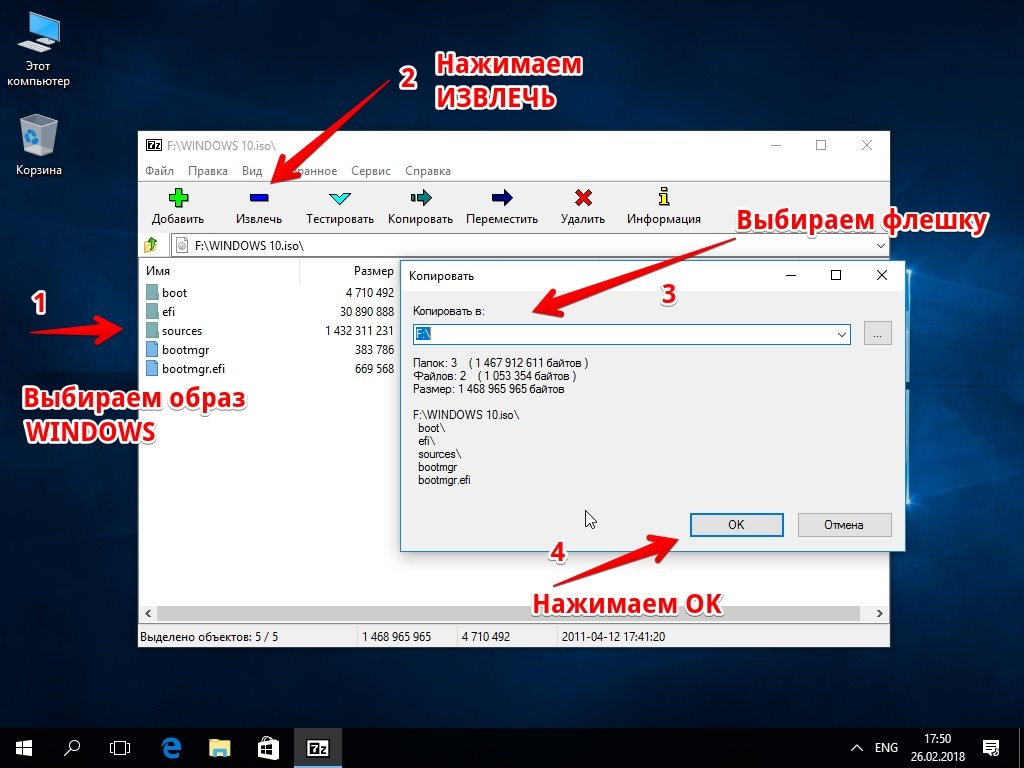Click the Копировать (Copy) toolbar icon
1024x768 pixels.
pos(421,198)
